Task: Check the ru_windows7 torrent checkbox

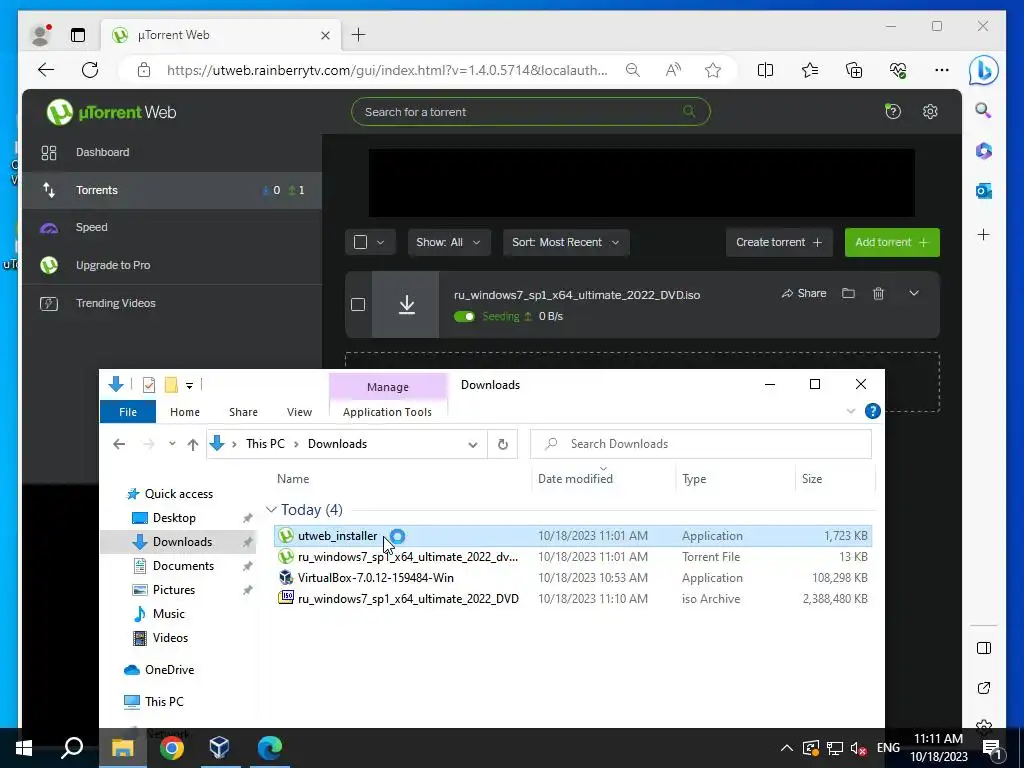Action: pyautogui.click(x=358, y=304)
